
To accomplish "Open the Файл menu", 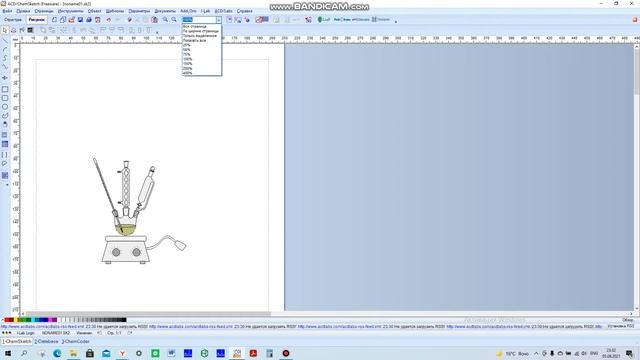I will click(7, 11).
